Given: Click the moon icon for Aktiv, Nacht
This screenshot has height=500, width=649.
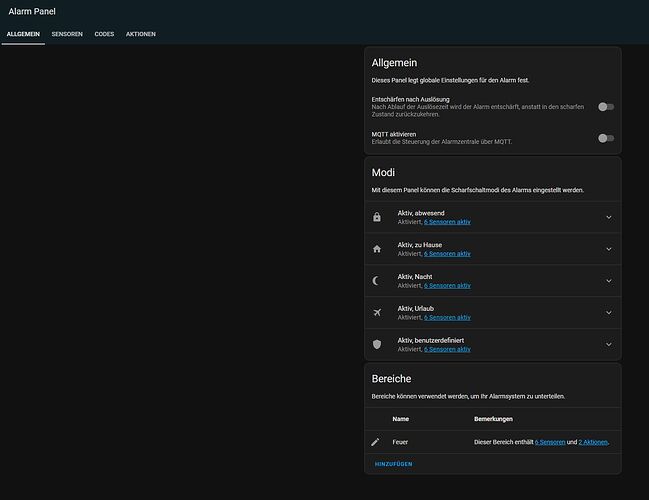Looking at the screenshot, I should click(376, 281).
